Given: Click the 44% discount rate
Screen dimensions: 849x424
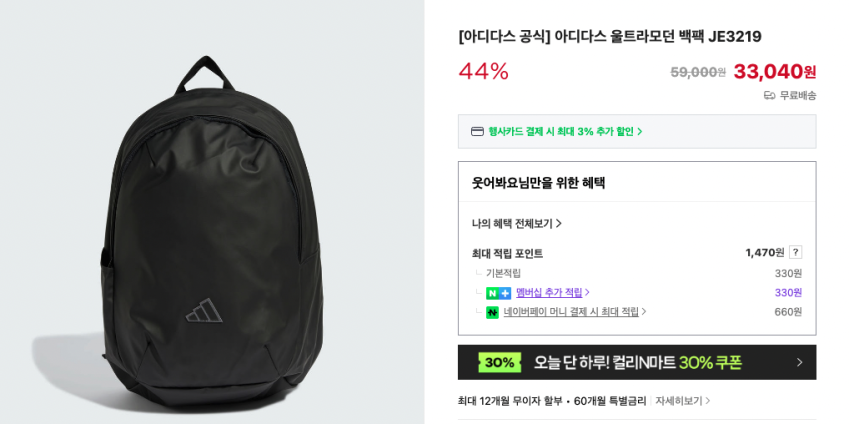Looking at the screenshot, I should click(484, 71).
